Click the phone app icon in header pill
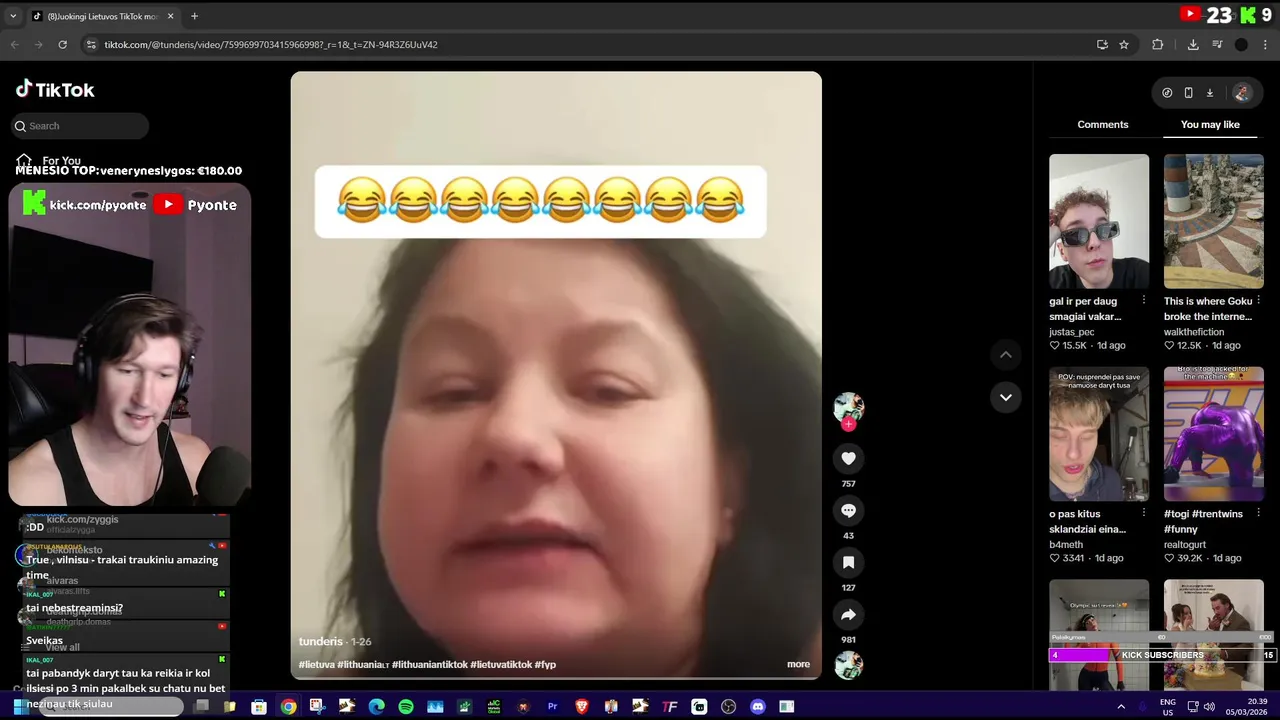 [1188, 93]
